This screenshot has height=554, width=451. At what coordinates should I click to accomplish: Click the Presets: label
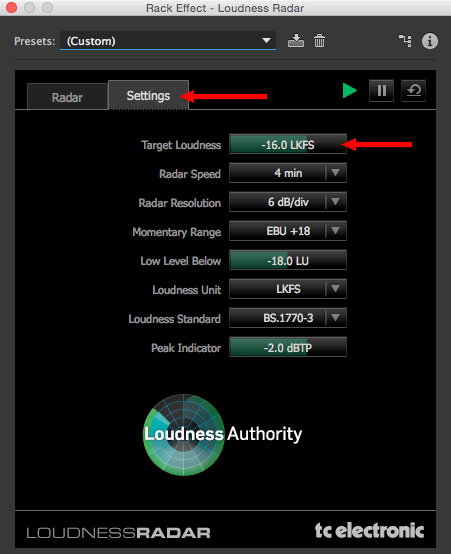pos(35,41)
